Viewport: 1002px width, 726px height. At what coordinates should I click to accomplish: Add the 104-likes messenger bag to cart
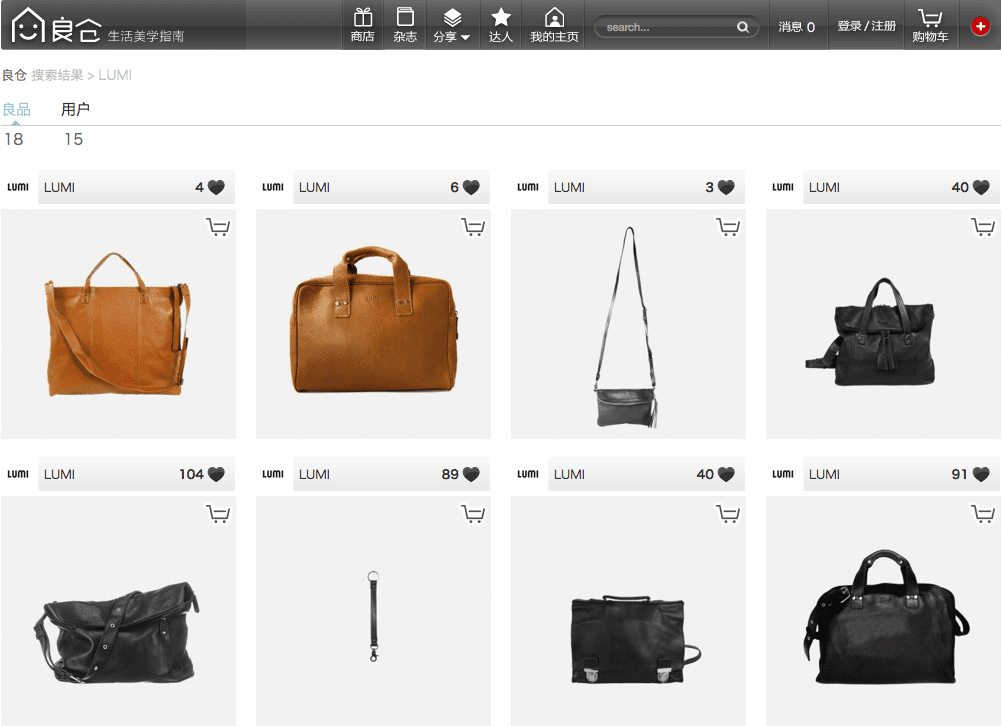click(218, 514)
